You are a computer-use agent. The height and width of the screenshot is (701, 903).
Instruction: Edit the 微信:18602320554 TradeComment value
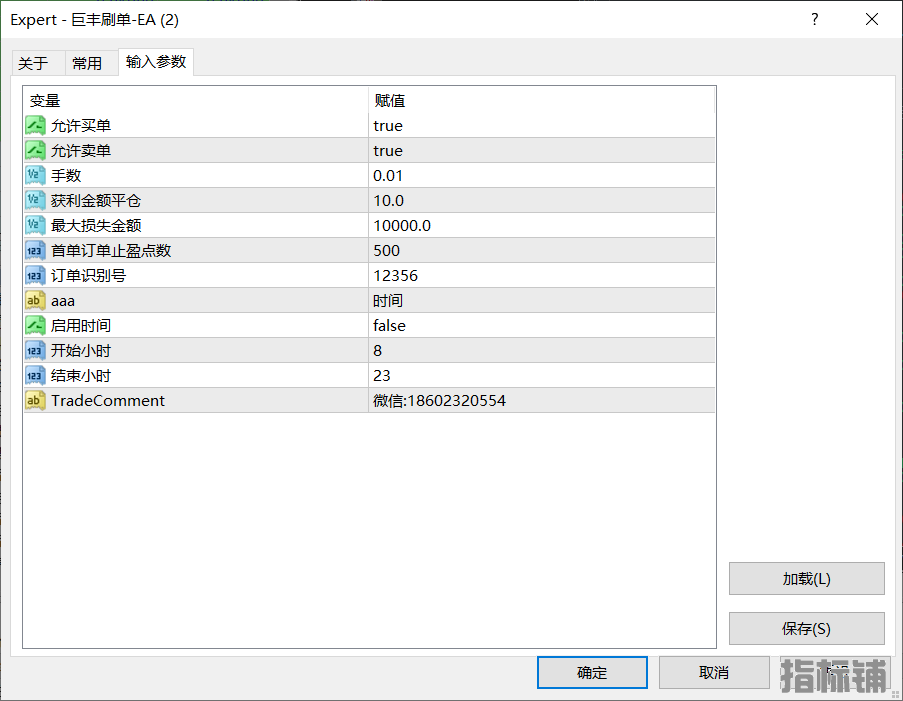coord(542,400)
